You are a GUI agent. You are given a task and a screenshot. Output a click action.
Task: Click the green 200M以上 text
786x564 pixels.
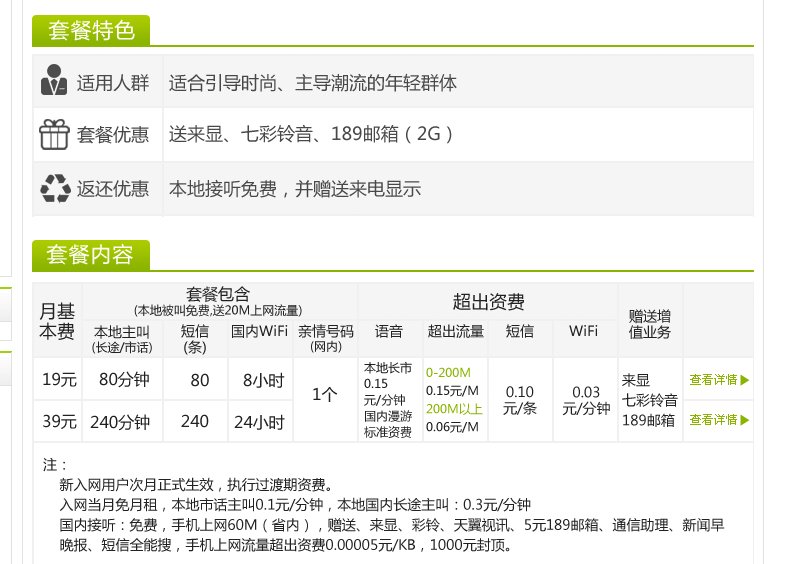coord(454,409)
